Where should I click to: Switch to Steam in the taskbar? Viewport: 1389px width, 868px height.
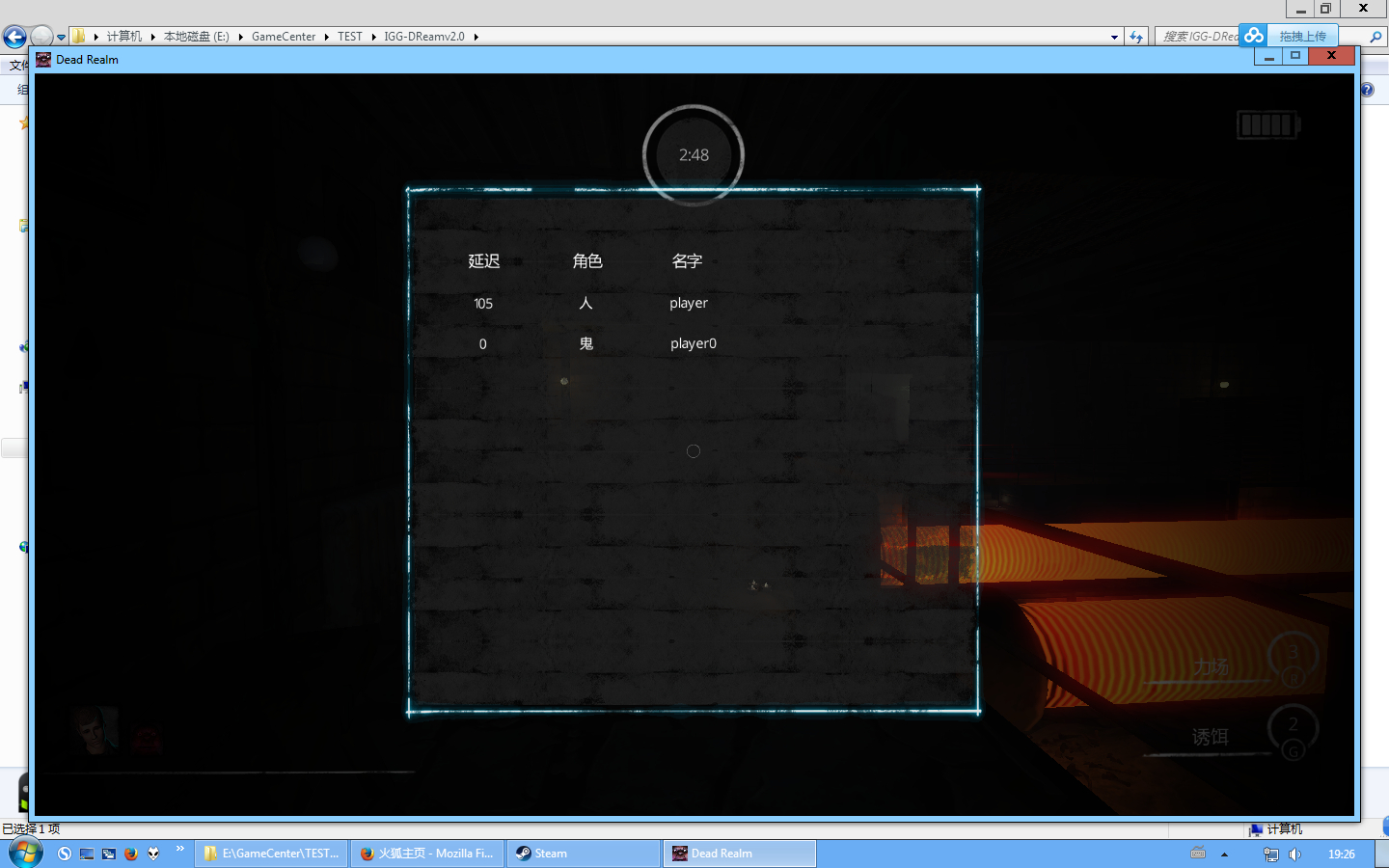[584, 854]
